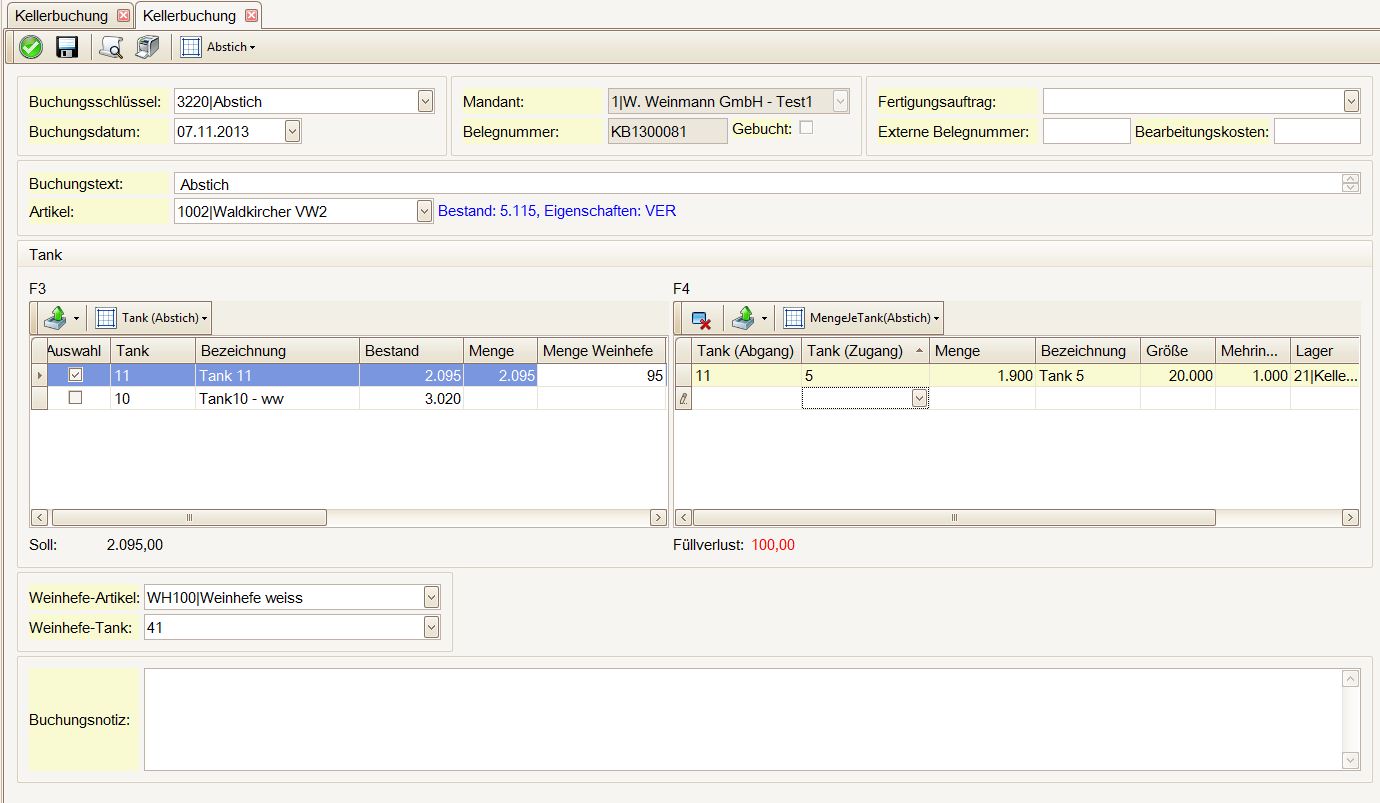Click the F3 grid scroll left arrow
1380x803 pixels.
click(x=40, y=518)
